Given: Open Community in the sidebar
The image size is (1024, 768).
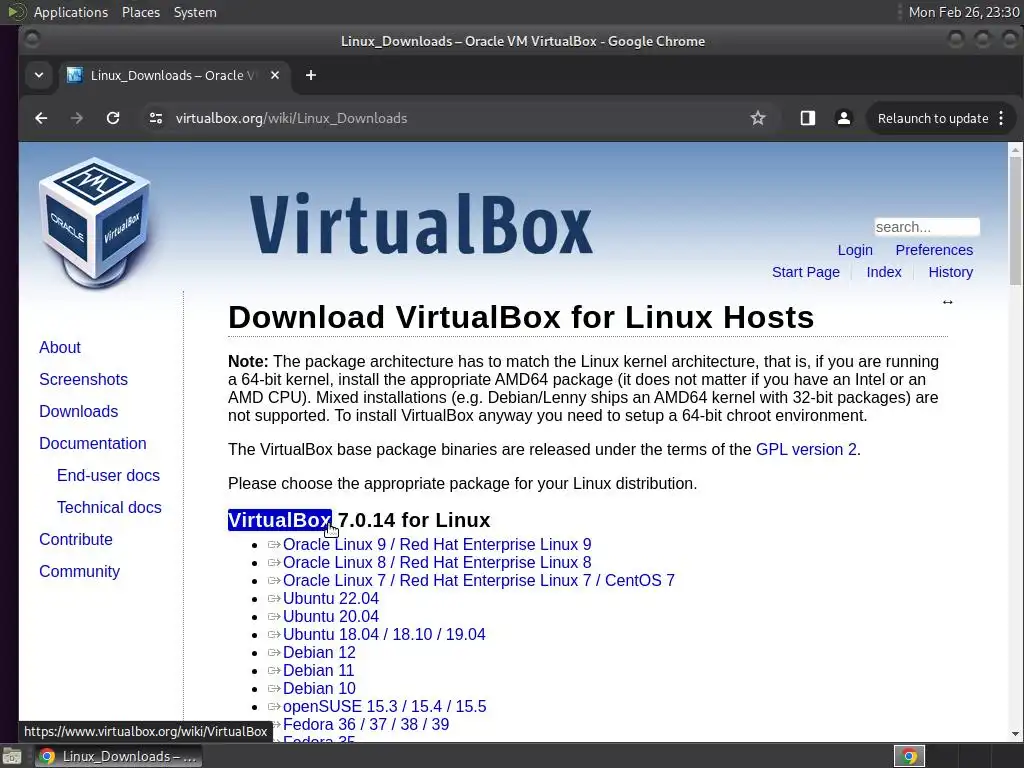Looking at the screenshot, I should click(80, 571).
